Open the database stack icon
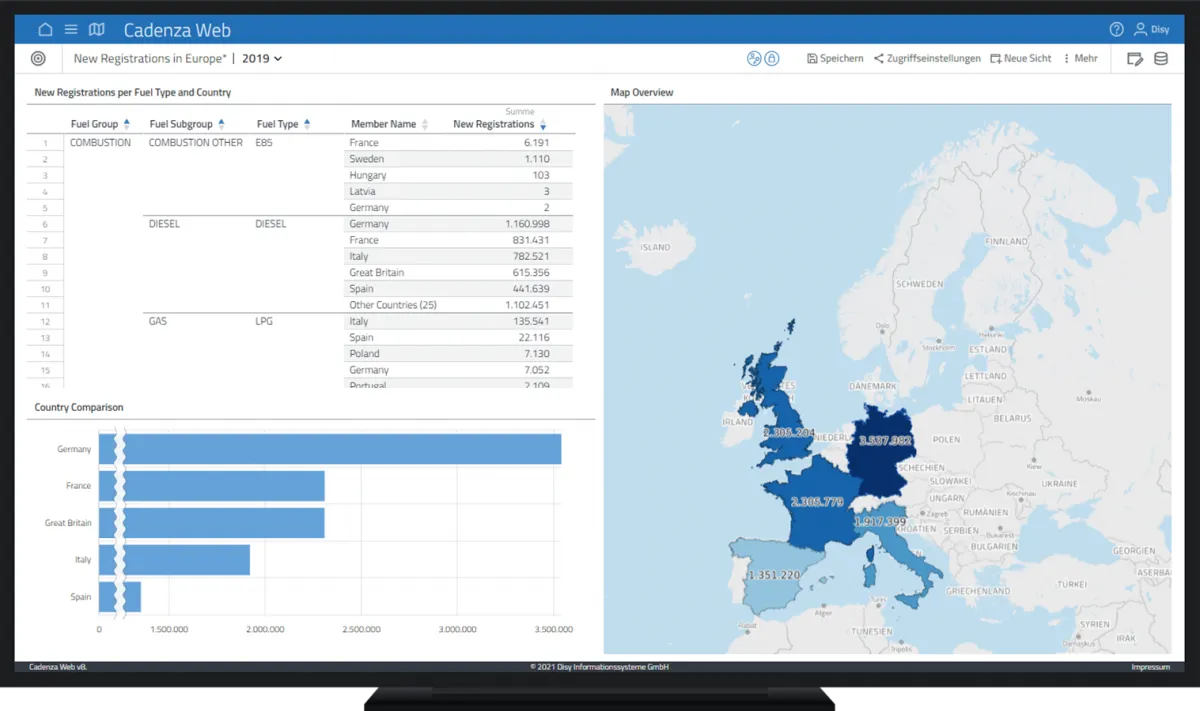This screenshot has width=1200, height=711. coord(1161,59)
